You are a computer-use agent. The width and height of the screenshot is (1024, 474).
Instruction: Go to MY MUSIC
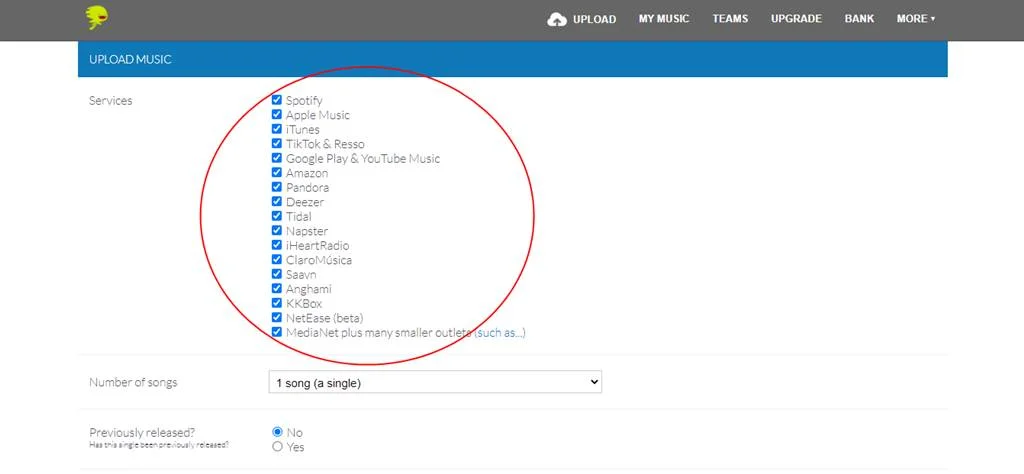tap(664, 19)
